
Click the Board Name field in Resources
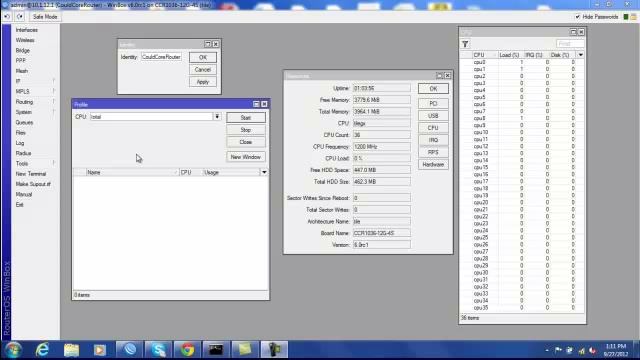(x=382, y=233)
